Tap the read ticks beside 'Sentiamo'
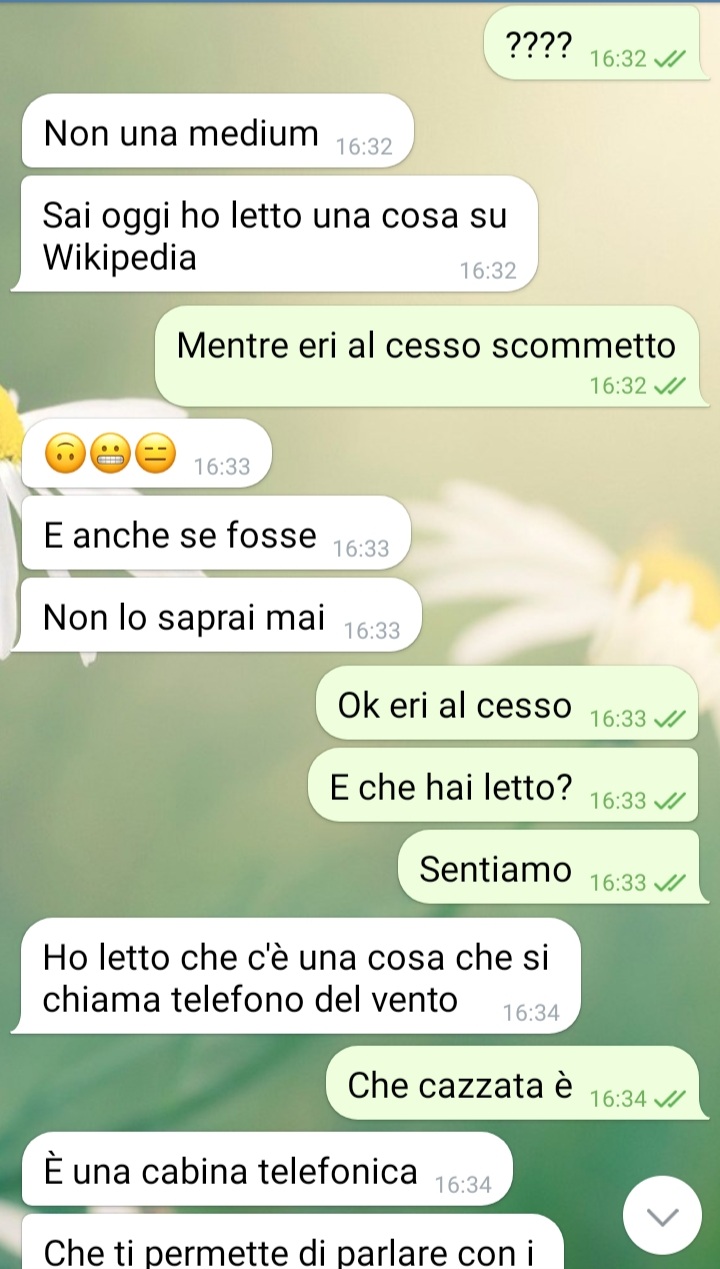Viewport: 720px width, 1269px height. (669, 883)
